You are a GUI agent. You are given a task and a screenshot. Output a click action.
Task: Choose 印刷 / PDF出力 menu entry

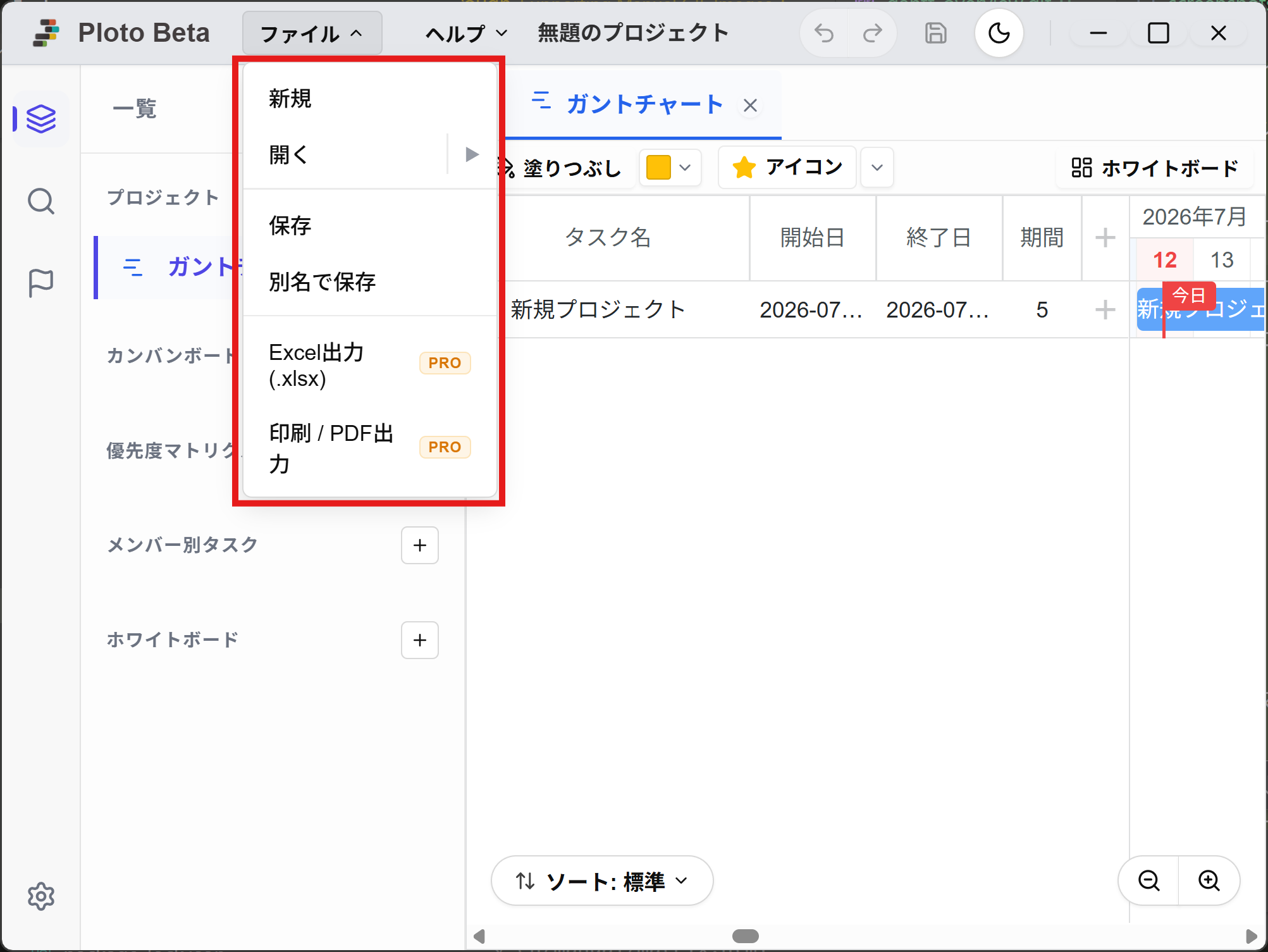click(370, 448)
